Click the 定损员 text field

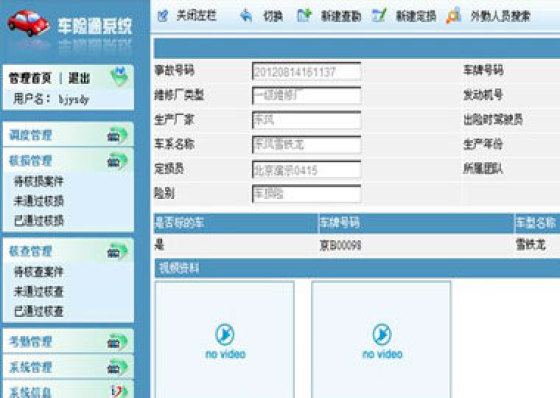(306, 170)
